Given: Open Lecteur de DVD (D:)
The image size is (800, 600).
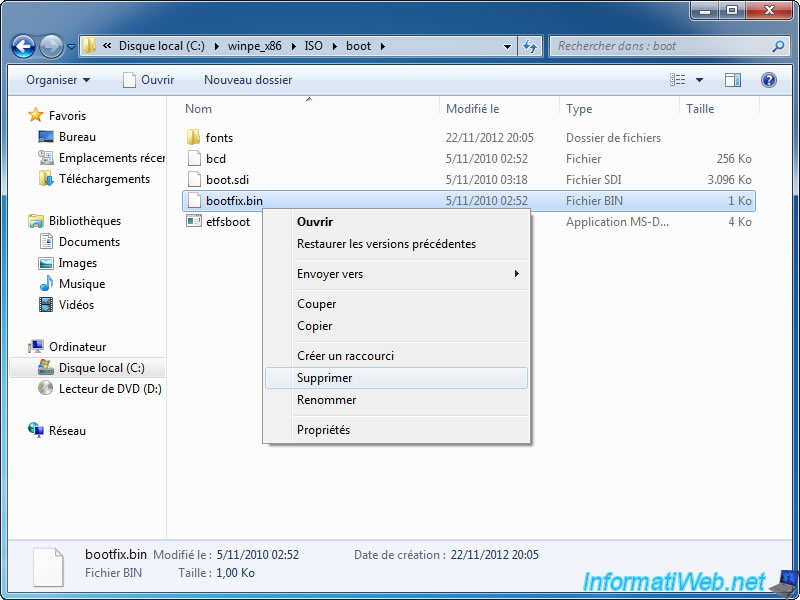Looking at the screenshot, I should [110, 389].
